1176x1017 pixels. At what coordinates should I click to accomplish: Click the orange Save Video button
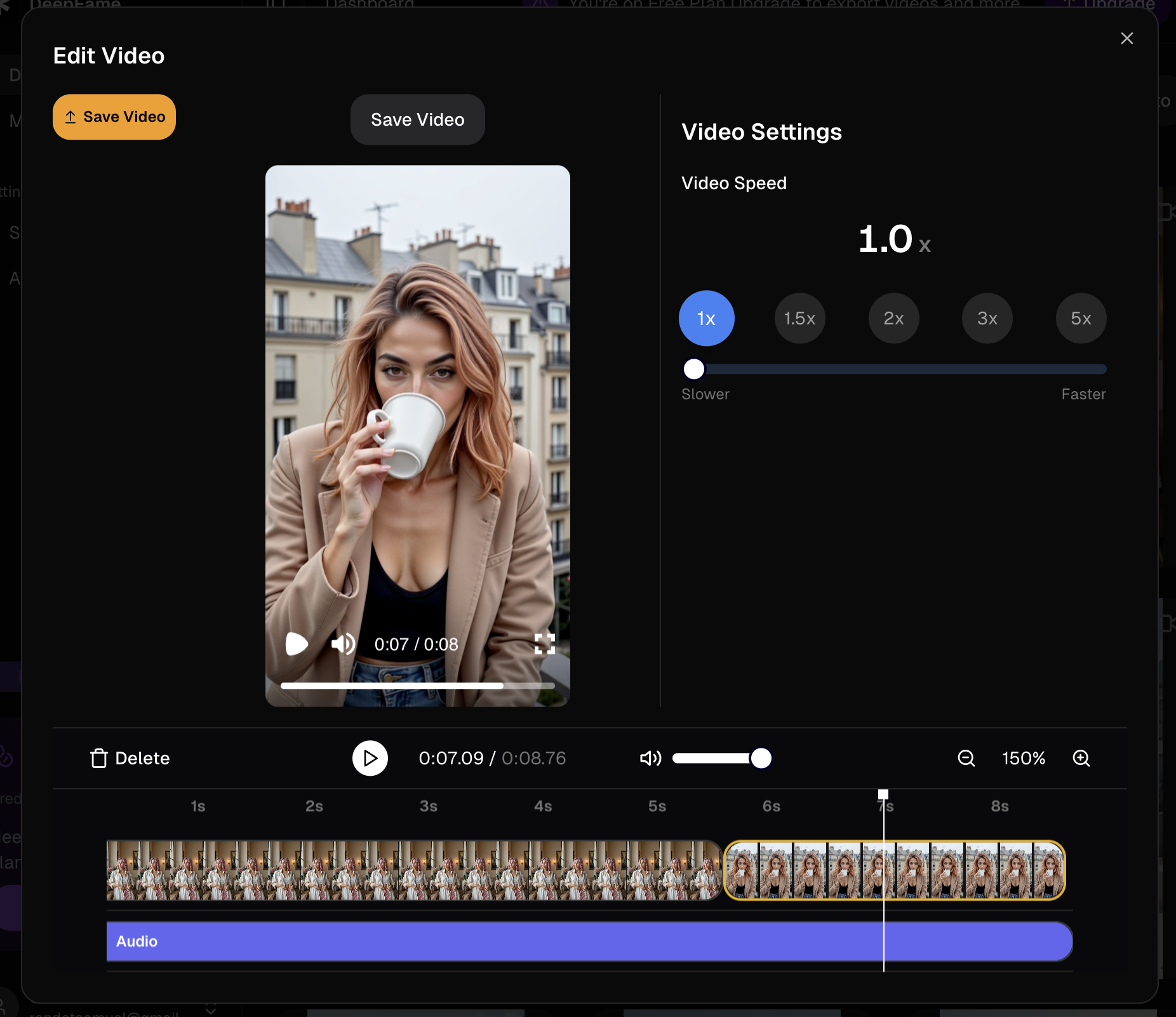[x=114, y=117]
